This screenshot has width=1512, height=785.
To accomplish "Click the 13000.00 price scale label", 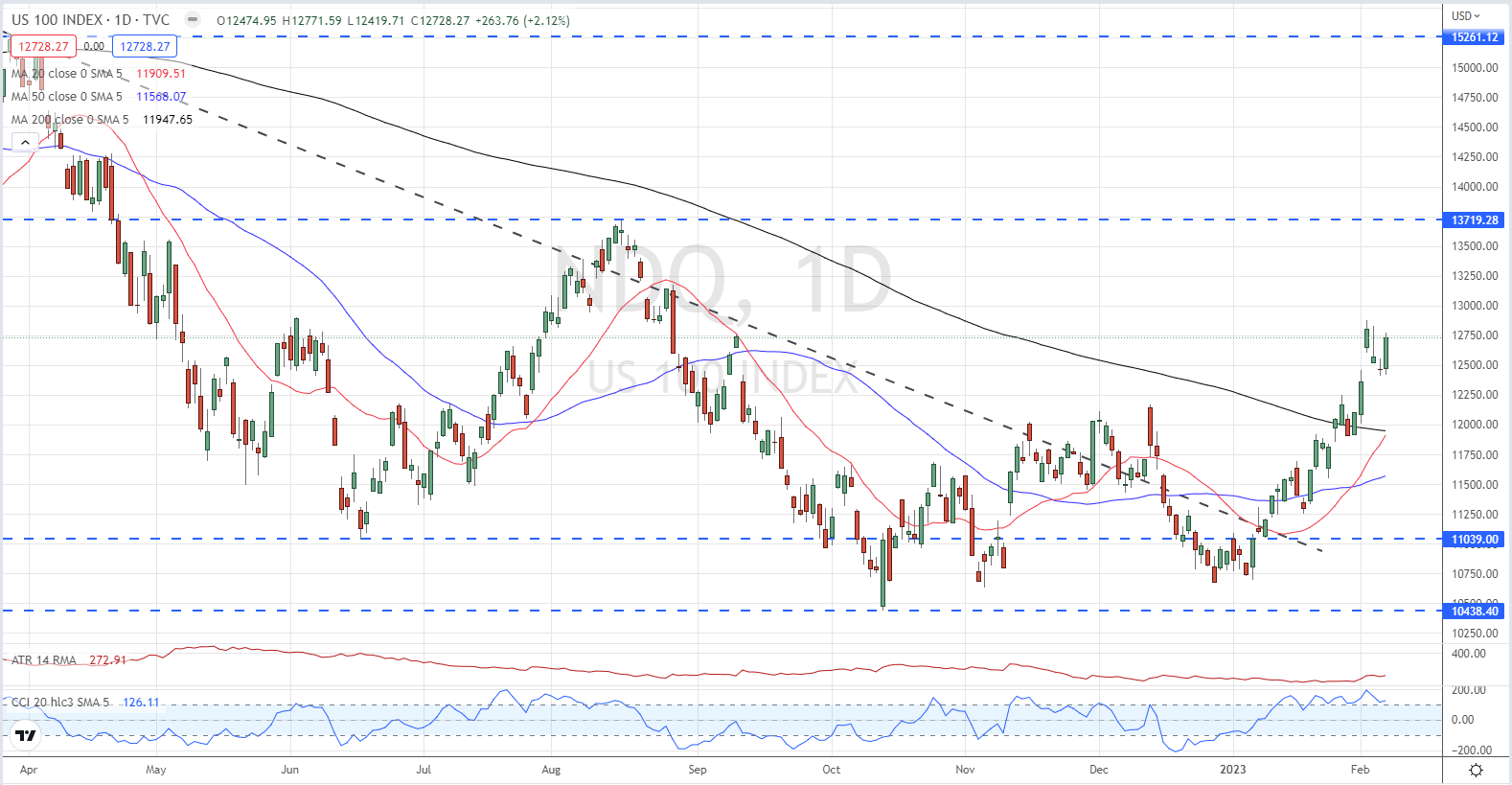I will (x=1476, y=306).
